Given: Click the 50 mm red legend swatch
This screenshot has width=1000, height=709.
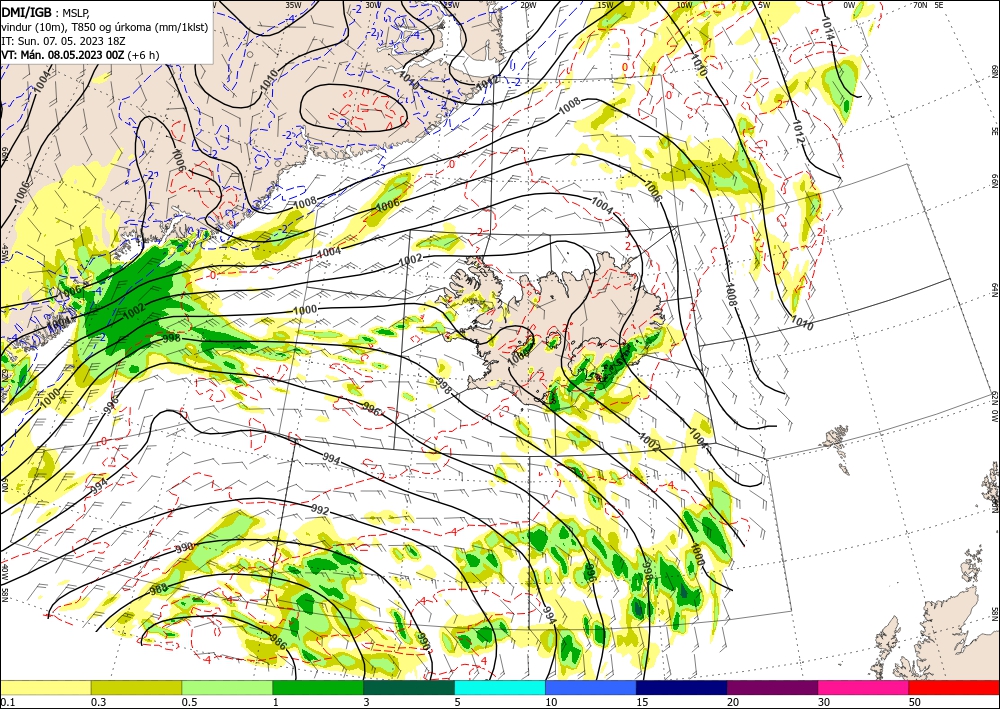Looking at the screenshot, I should [954, 687].
